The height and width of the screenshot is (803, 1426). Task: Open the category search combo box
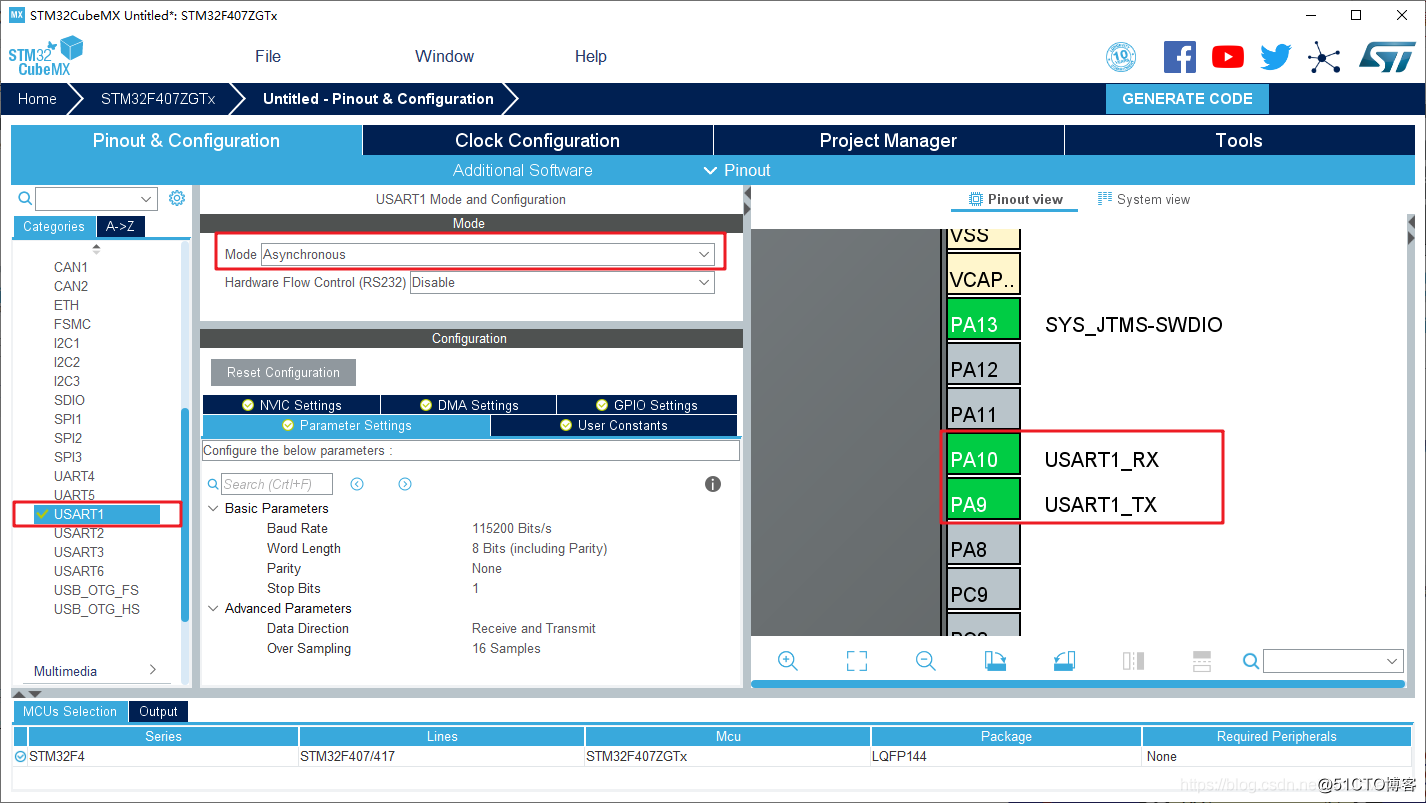[96, 199]
